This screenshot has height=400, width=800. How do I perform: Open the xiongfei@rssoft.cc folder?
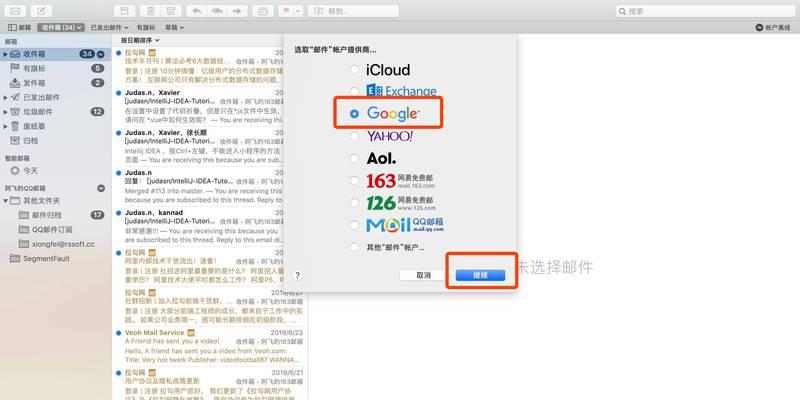pyautogui.click(x=55, y=244)
